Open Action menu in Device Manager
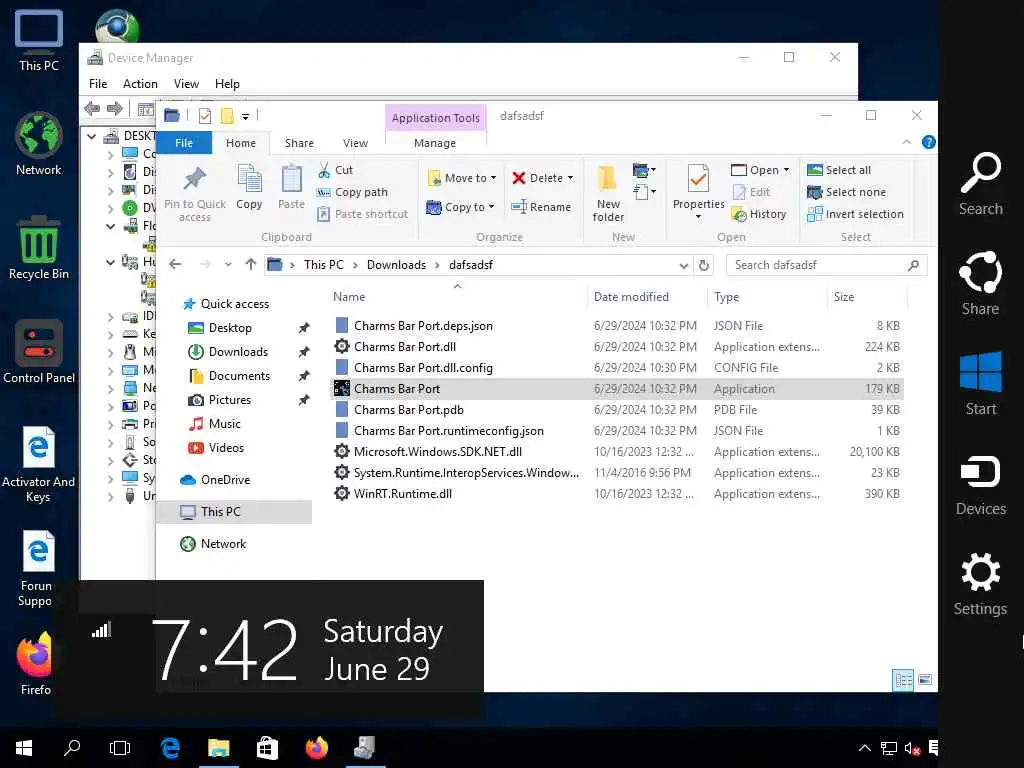This screenshot has width=1024, height=768. [140, 84]
